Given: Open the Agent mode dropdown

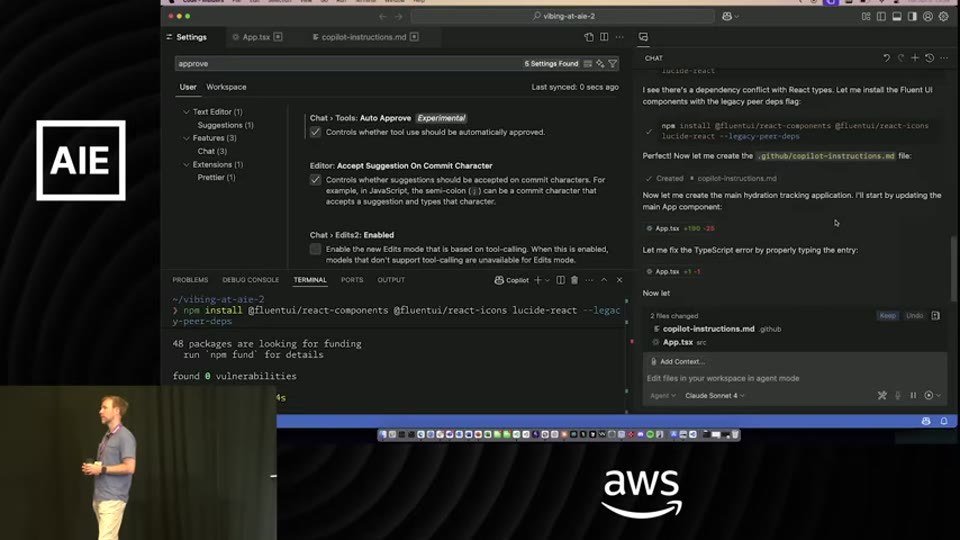Looking at the screenshot, I should pyautogui.click(x=662, y=396).
